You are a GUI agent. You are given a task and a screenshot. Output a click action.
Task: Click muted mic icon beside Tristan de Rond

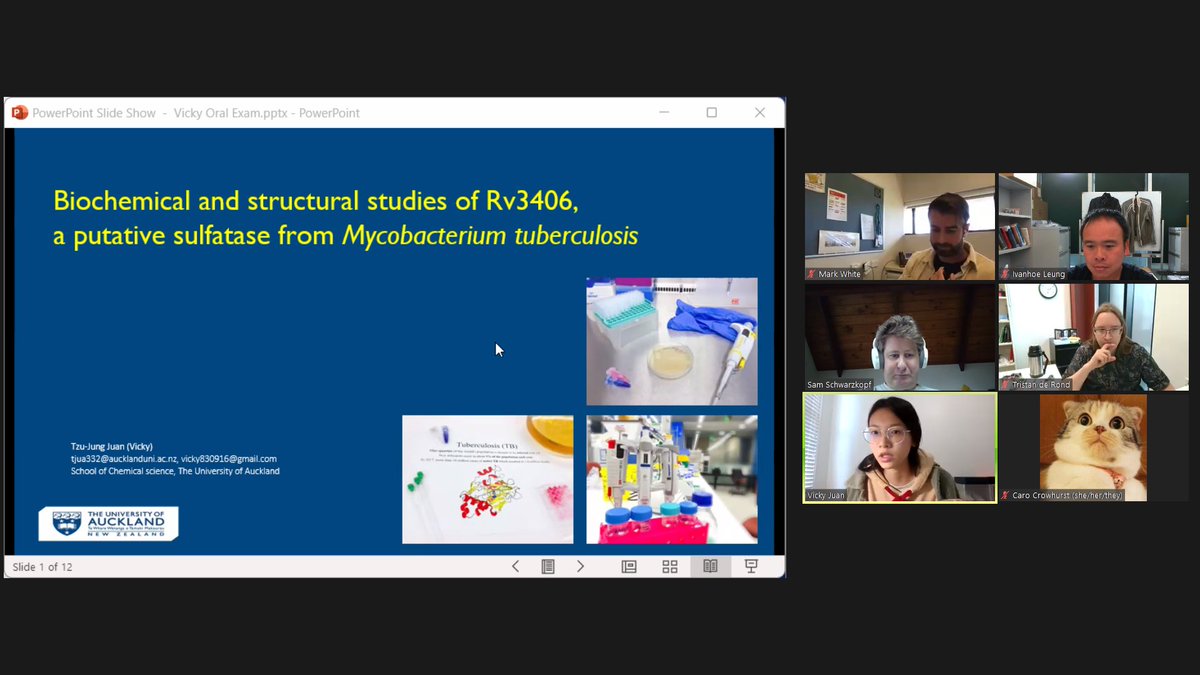coord(1005,385)
